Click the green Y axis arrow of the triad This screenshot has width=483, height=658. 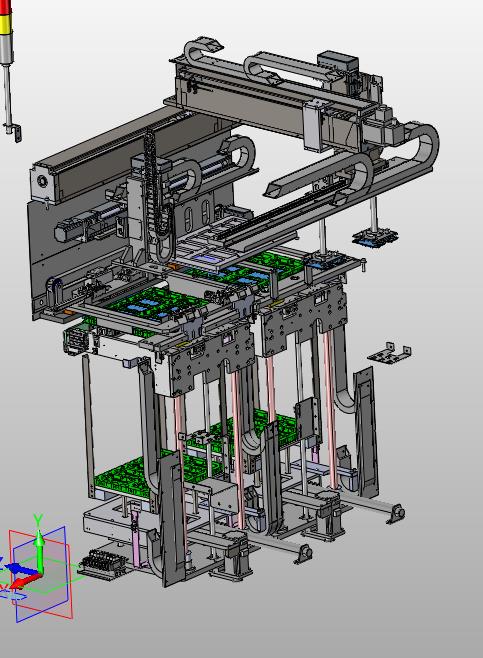39,550
